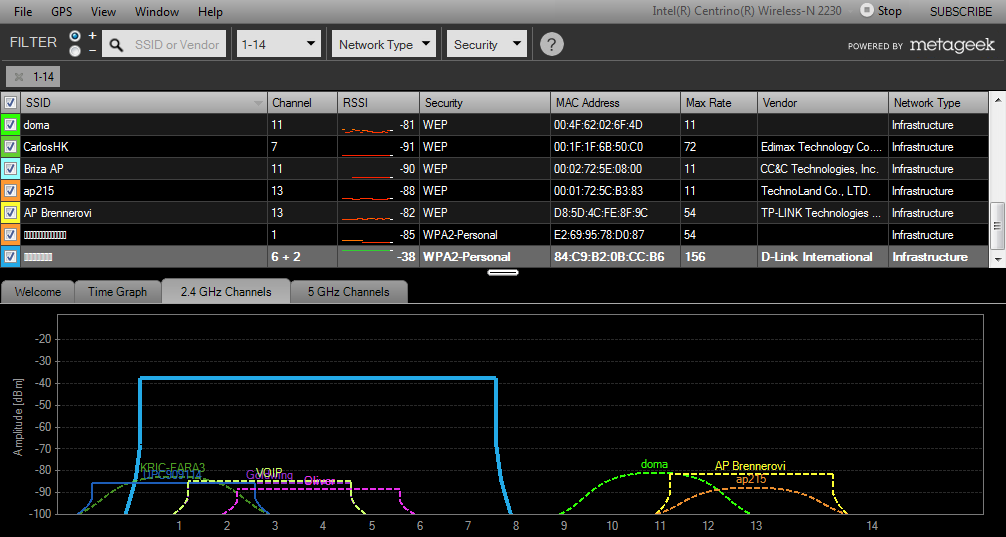Open the 1-14 channels dropdown
This screenshot has width=1006, height=537.
click(279, 44)
